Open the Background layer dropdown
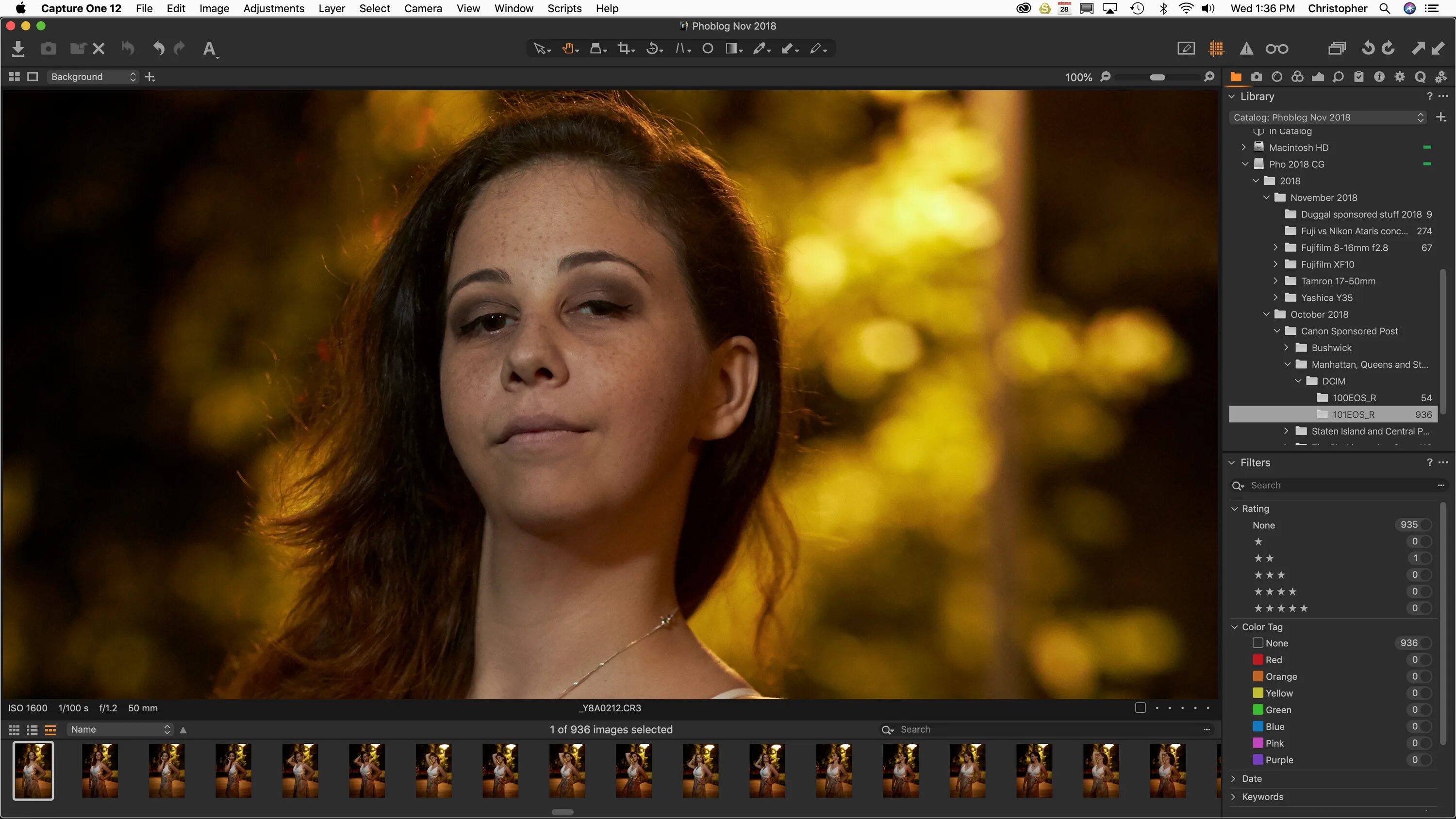 (x=93, y=77)
